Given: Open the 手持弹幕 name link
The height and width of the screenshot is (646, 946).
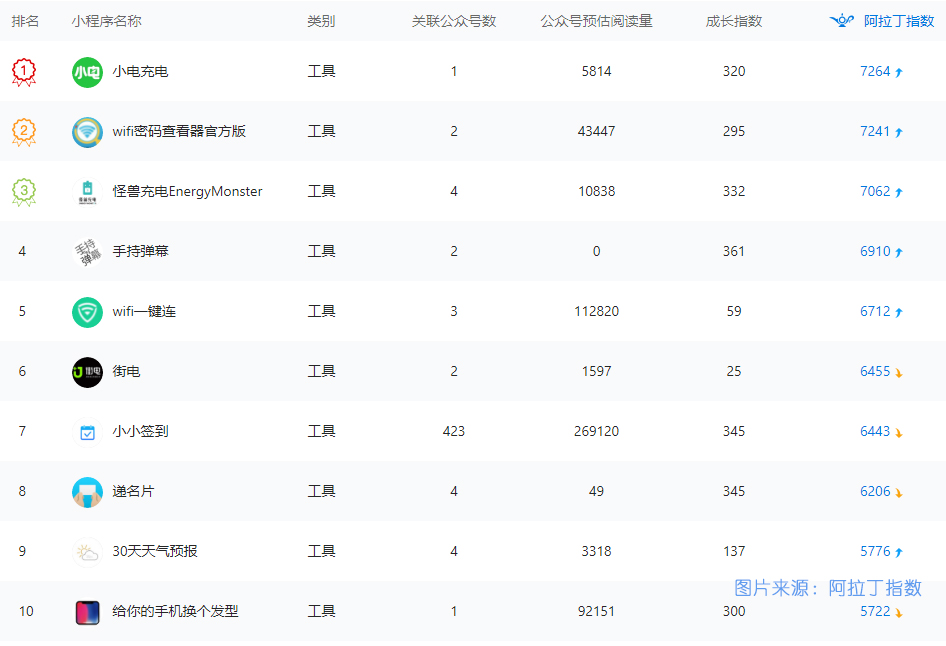Looking at the screenshot, I should (140, 251).
